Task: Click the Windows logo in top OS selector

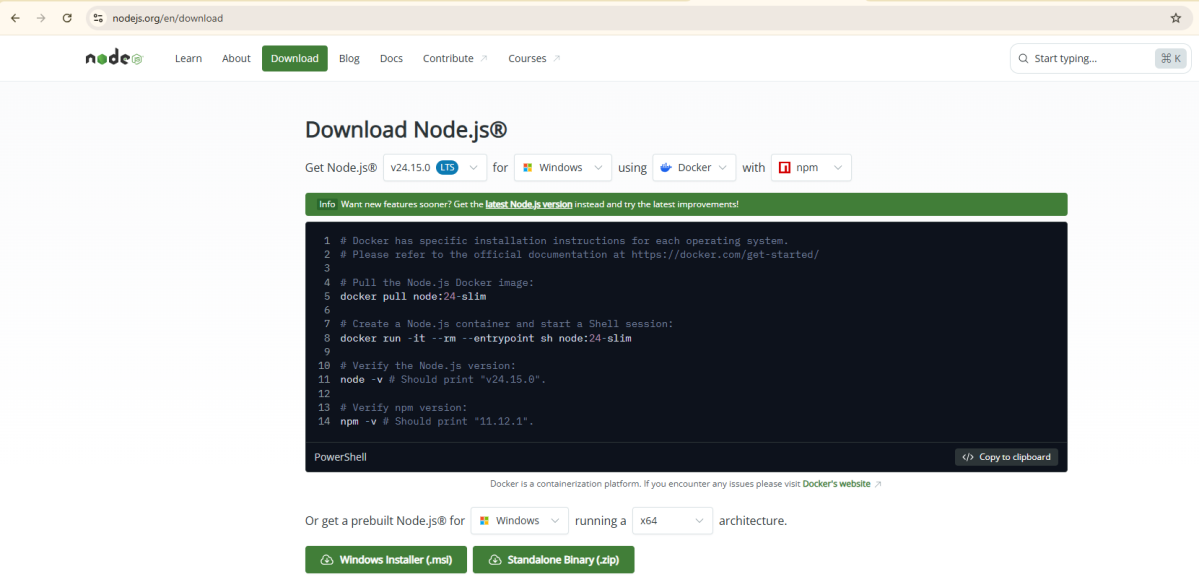Action: pos(528,167)
